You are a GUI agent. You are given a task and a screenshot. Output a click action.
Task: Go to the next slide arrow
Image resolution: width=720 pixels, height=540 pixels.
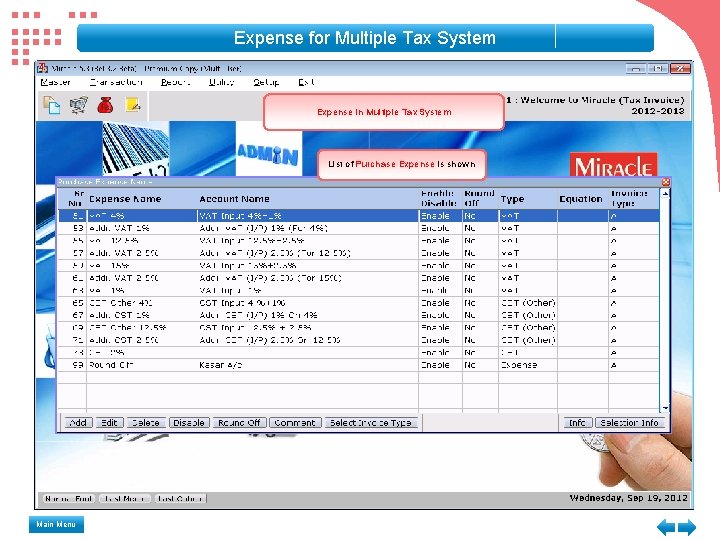pos(687,527)
